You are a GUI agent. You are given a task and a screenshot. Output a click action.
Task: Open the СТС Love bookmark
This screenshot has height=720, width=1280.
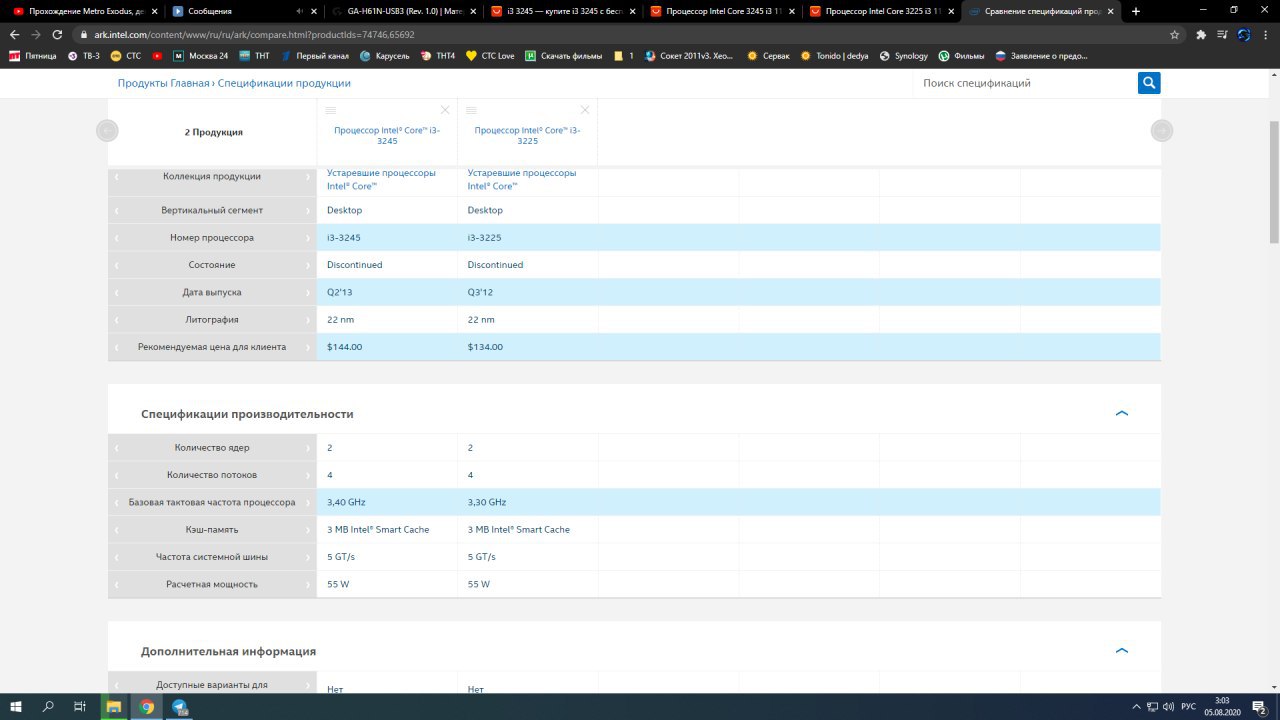[490, 56]
